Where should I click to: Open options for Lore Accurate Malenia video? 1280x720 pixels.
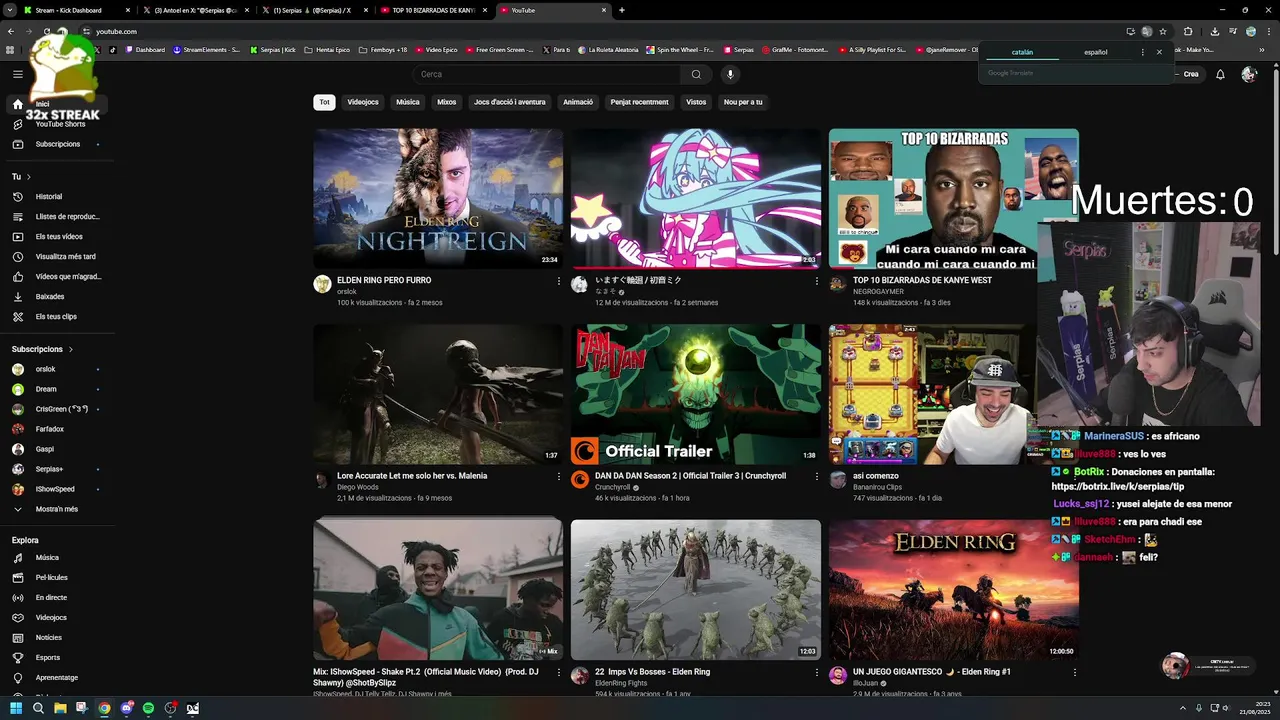(559, 477)
